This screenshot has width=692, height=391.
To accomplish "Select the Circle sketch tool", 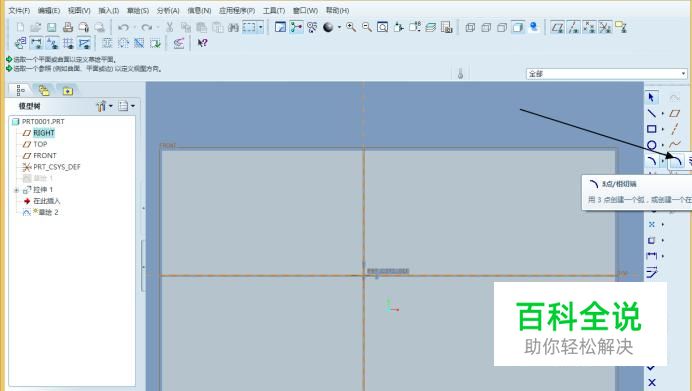I will click(x=651, y=145).
